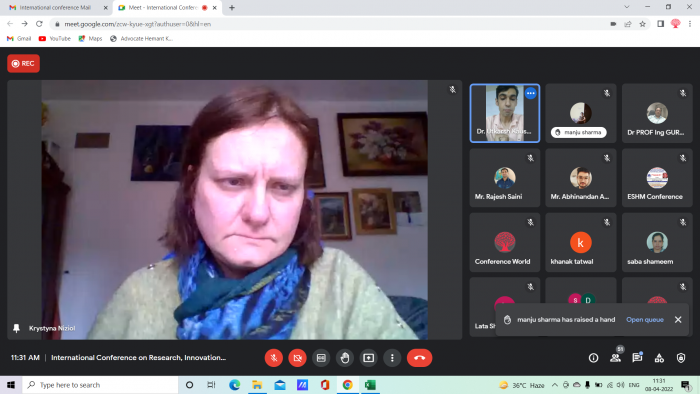Screen dimensions: 700x394
Task: Open the activities icon
Action: (659, 358)
